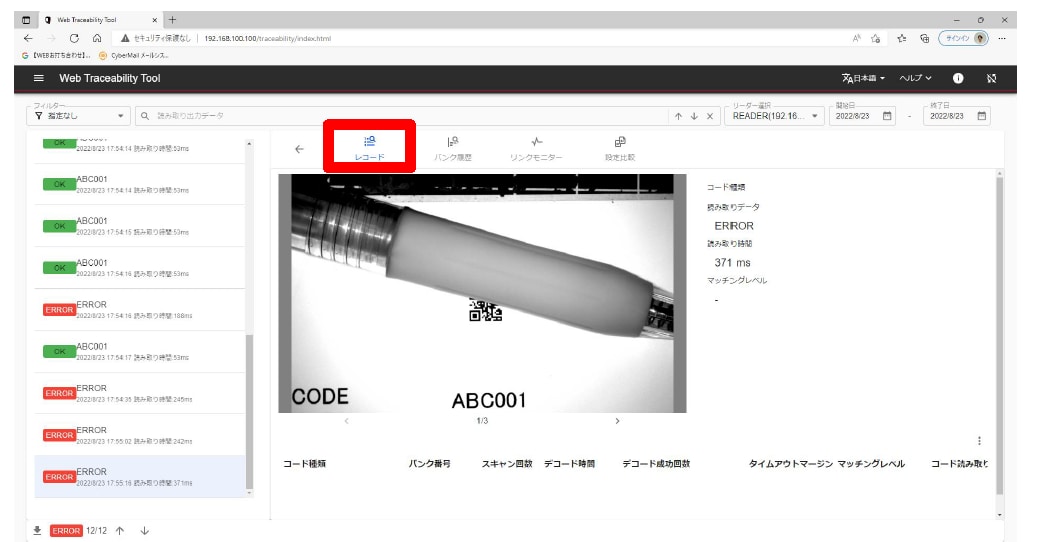1042x542 pixels.
Task: Jump to next search result arrow
Action: point(694,116)
